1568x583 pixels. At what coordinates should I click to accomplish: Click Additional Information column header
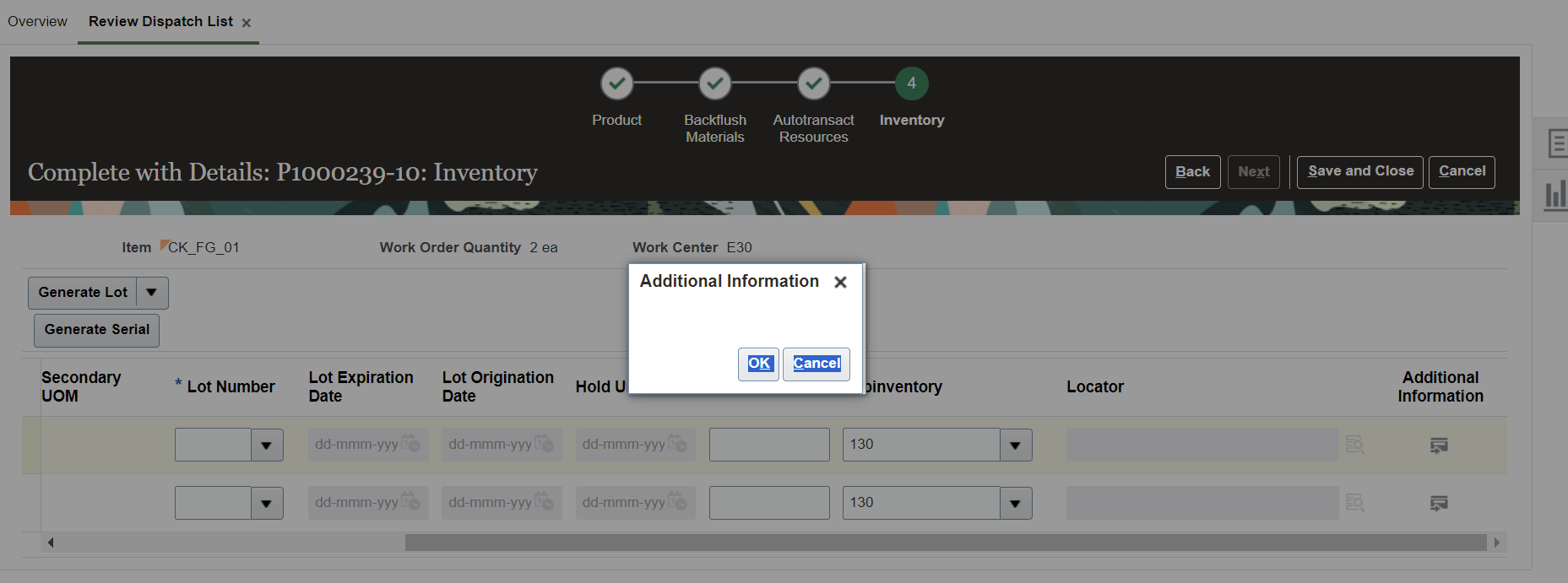(x=1440, y=387)
